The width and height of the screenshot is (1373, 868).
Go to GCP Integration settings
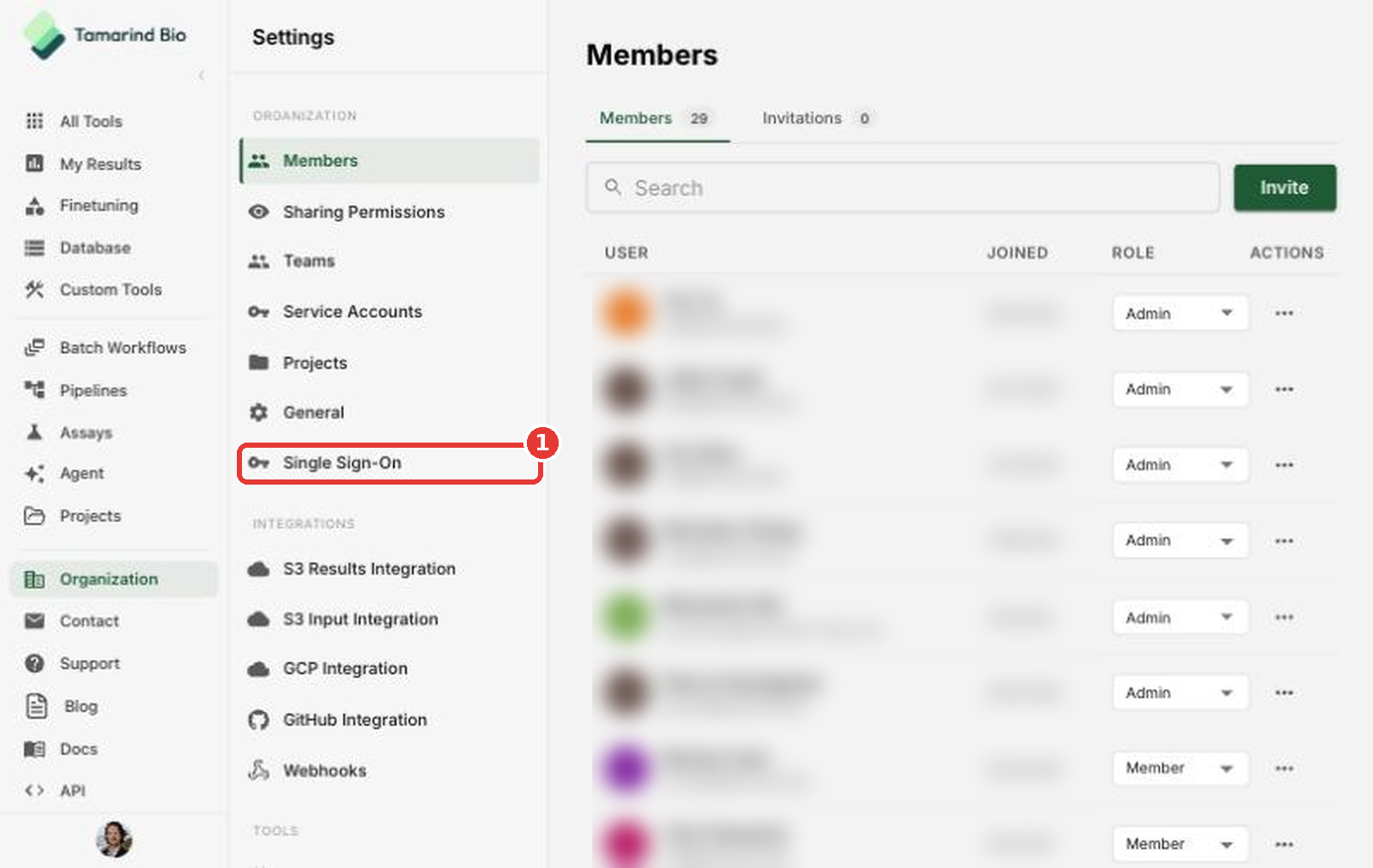390,668
